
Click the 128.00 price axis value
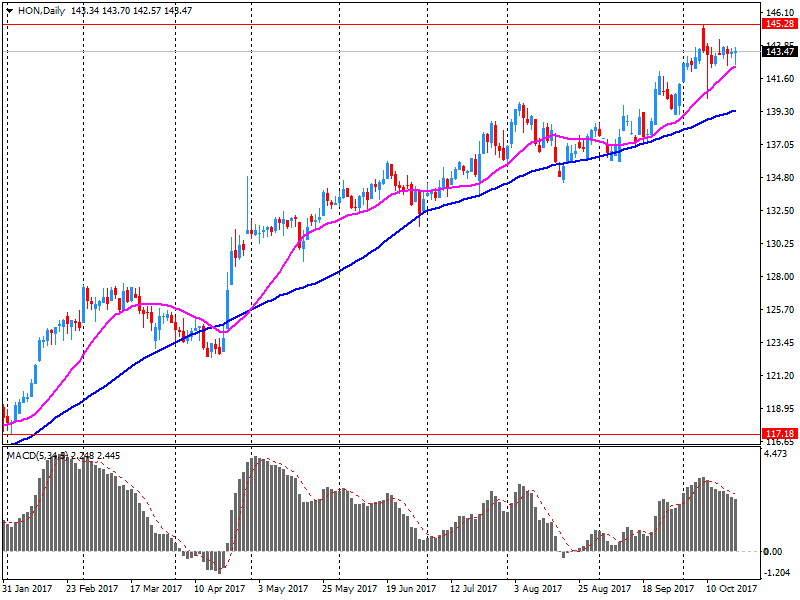tap(781, 277)
